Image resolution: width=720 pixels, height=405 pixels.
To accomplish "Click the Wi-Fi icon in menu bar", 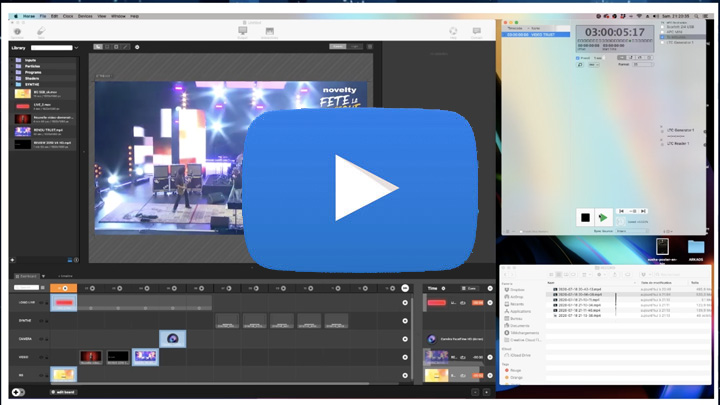I will click(x=639, y=16).
